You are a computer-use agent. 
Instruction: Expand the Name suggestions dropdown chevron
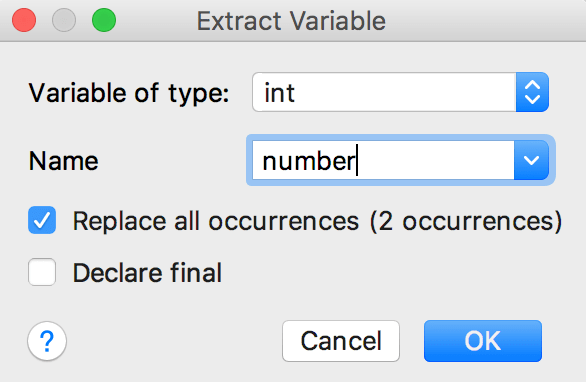pyautogui.click(x=531, y=160)
